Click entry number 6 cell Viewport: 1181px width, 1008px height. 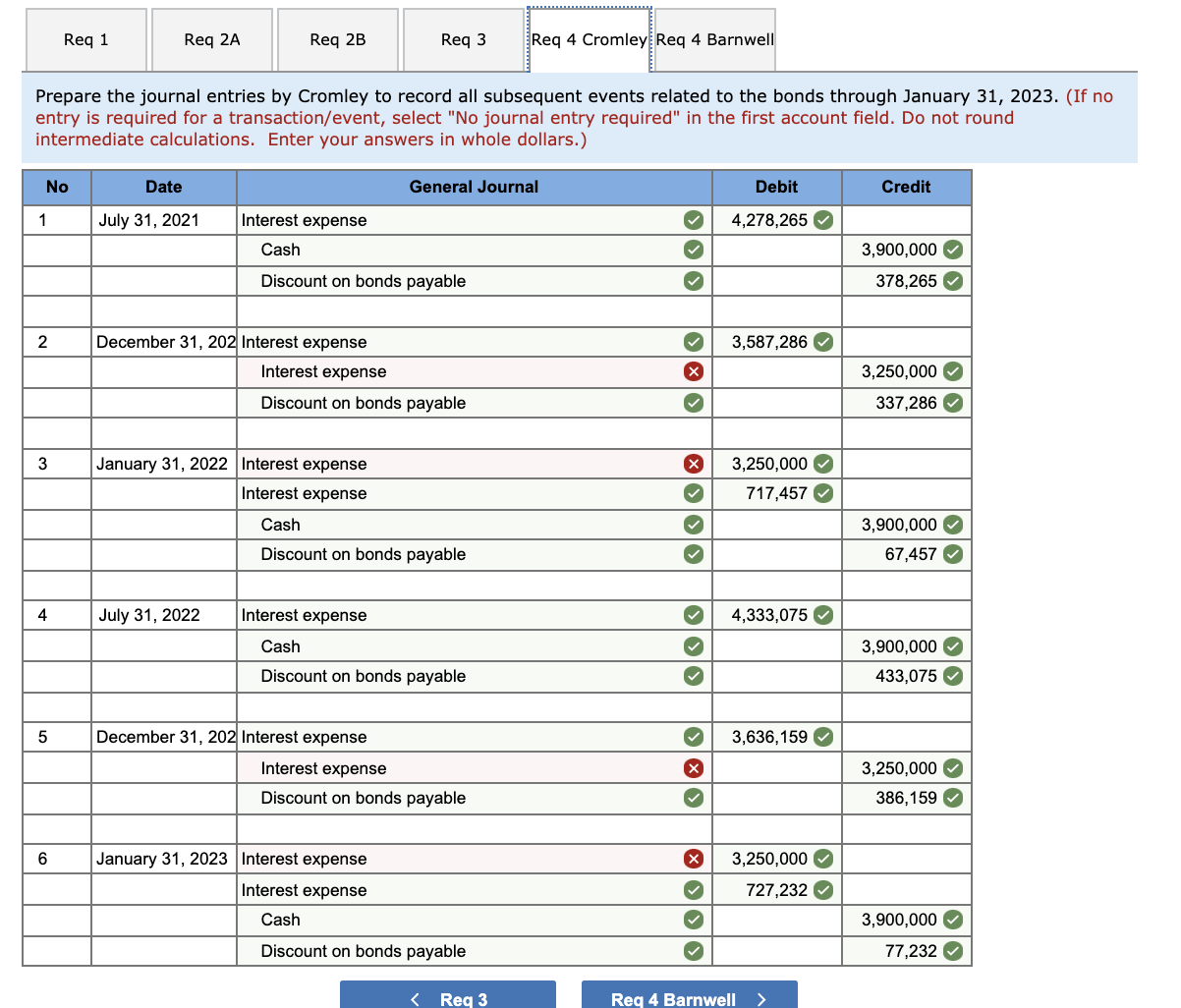tap(57, 859)
